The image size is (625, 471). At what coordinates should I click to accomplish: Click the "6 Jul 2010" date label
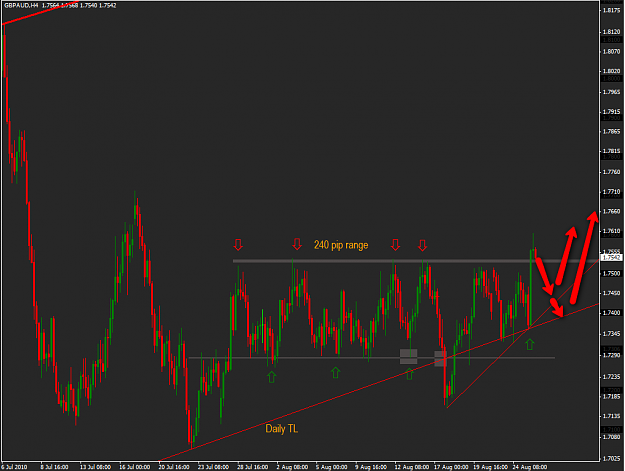14,467
